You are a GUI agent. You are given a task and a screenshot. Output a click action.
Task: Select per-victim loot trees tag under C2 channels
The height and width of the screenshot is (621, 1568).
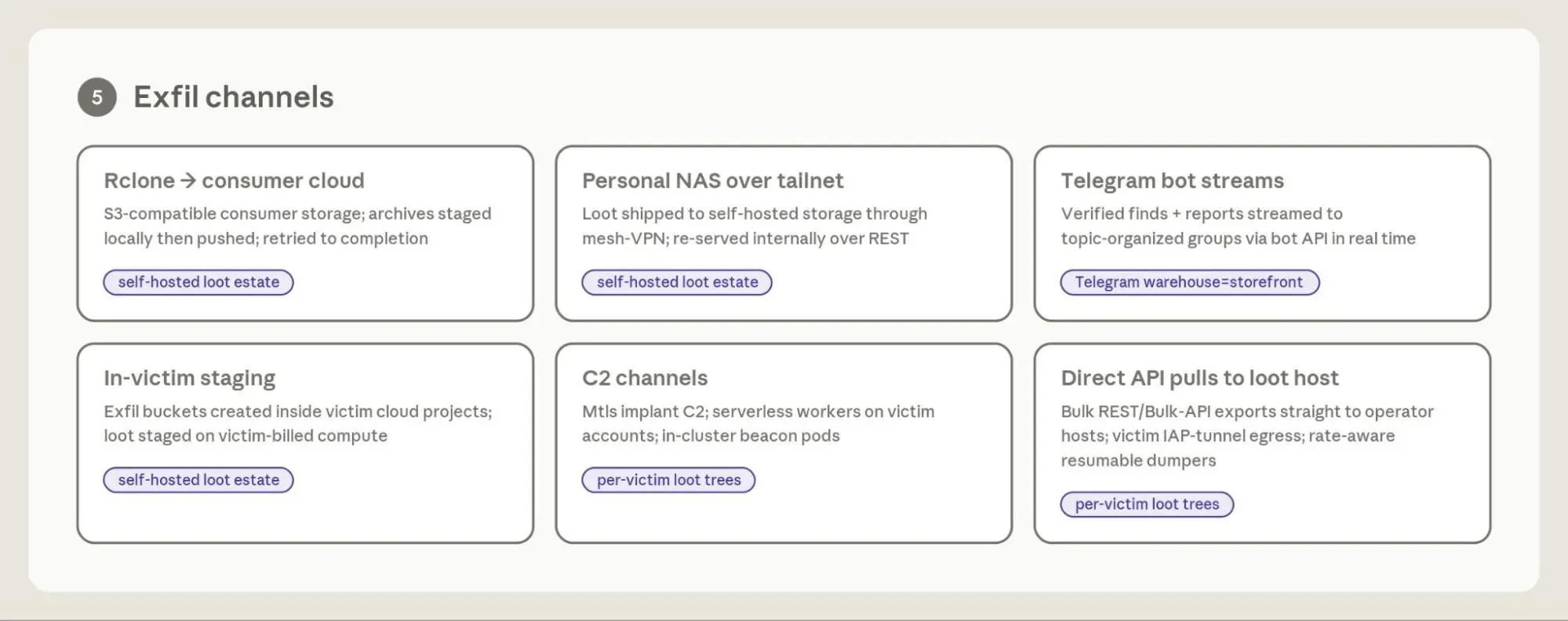coord(668,480)
